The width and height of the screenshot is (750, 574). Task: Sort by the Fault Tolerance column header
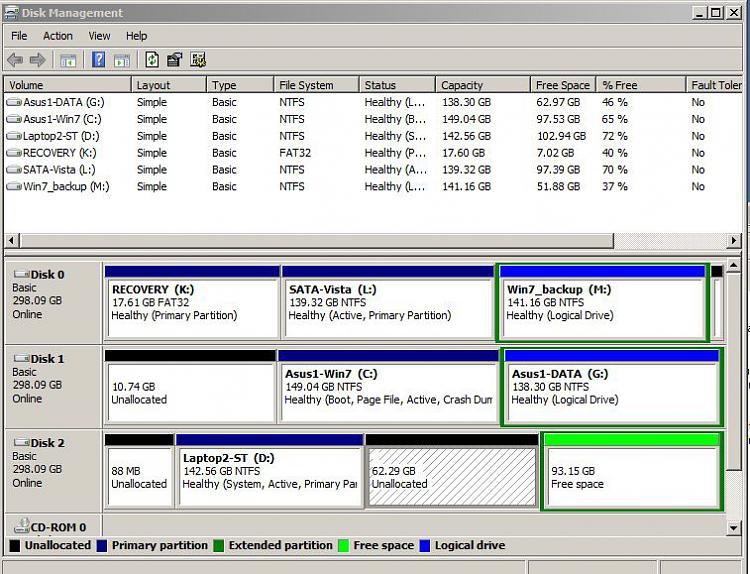(714, 85)
